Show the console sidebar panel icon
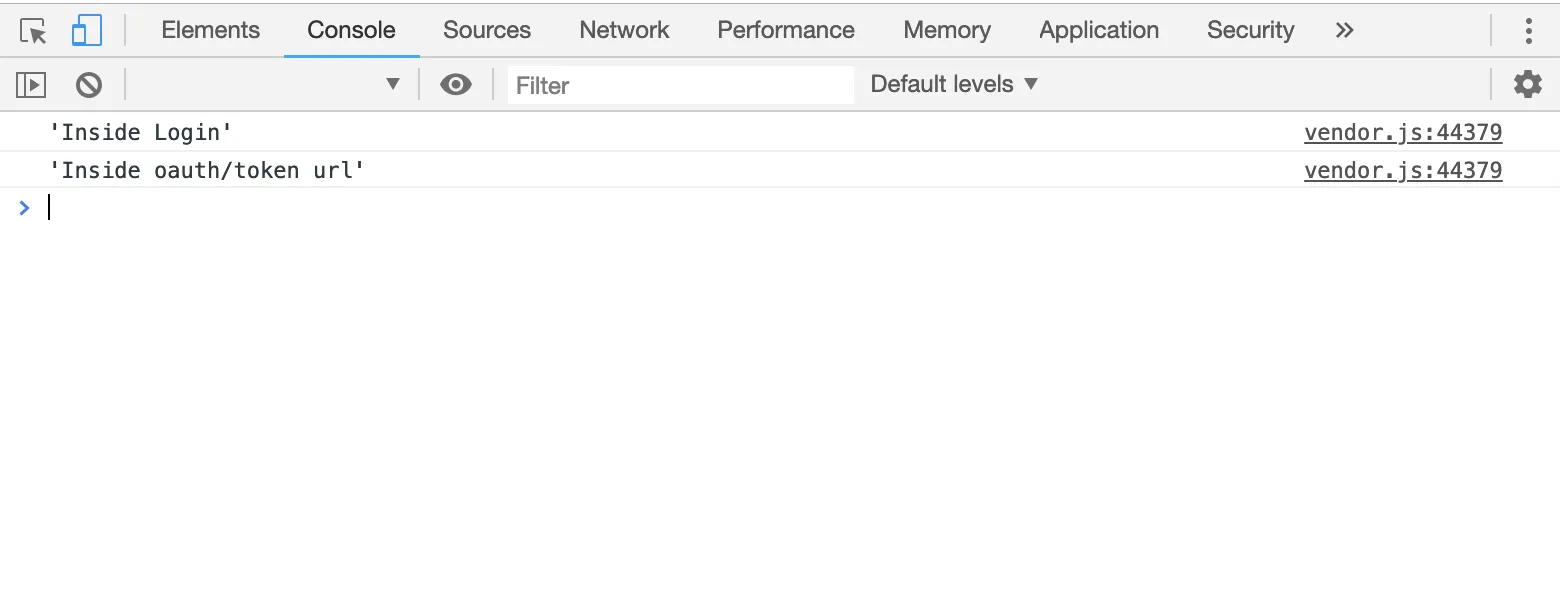Viewport: 1560px width, 598px height. coord(32,85)
